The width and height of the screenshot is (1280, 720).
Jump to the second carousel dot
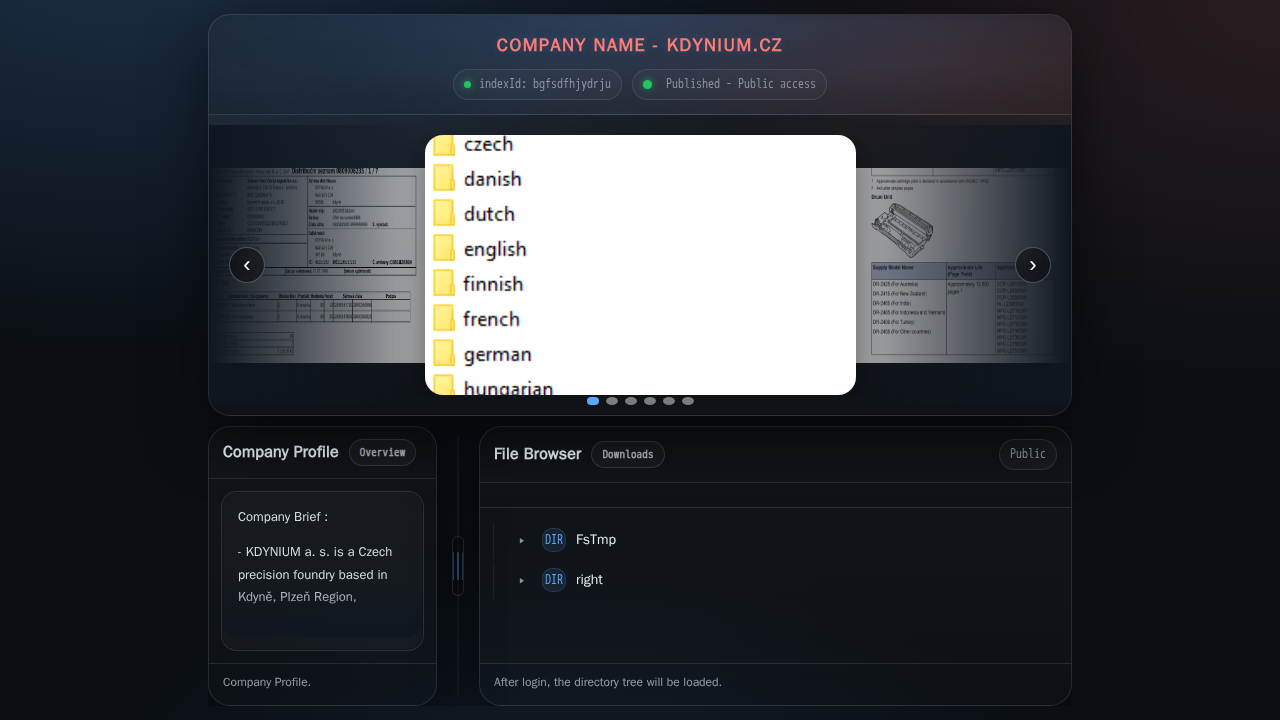612,401
